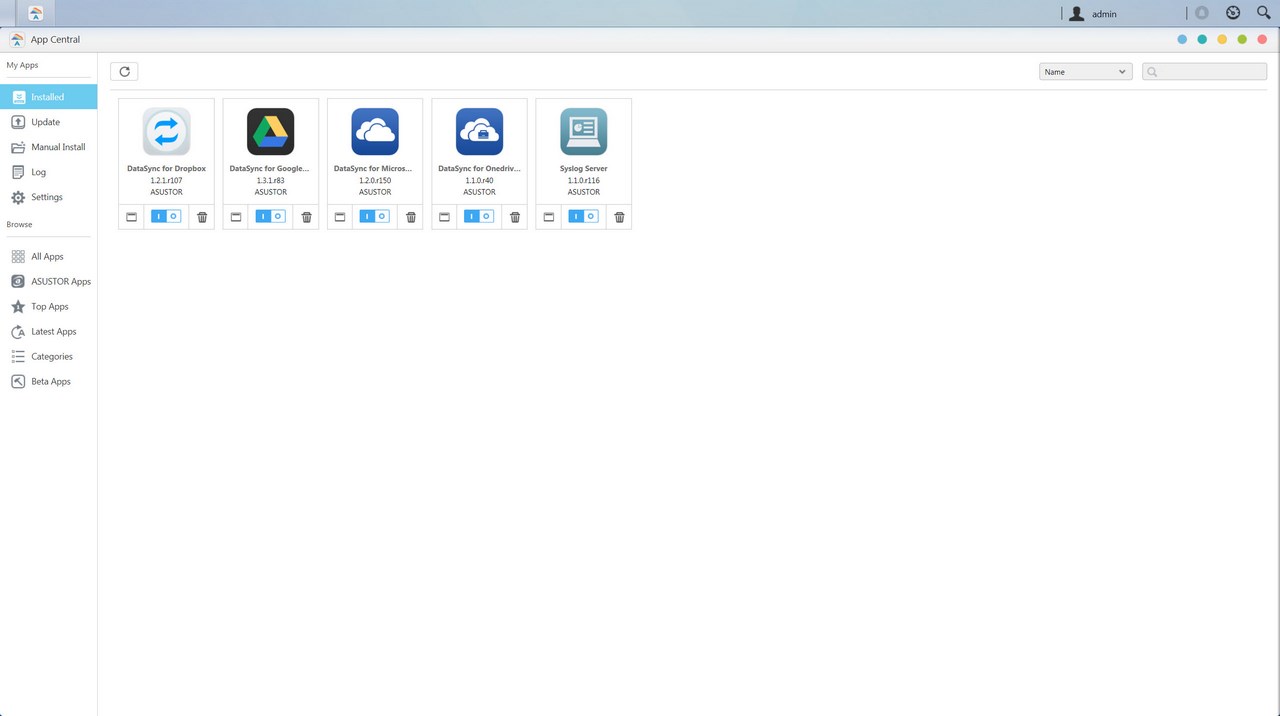Click trash icon for 1.1.0.r40 app
The height and width of the screenshot is (716, 1280).
(515, 217)
